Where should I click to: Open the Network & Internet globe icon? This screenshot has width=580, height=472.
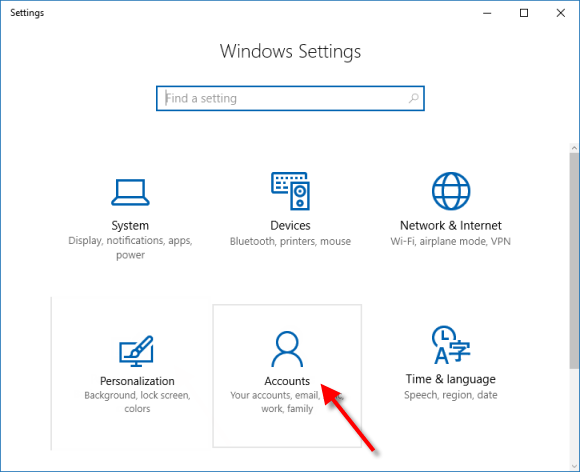pyautogui.click(x=451, y=191)
